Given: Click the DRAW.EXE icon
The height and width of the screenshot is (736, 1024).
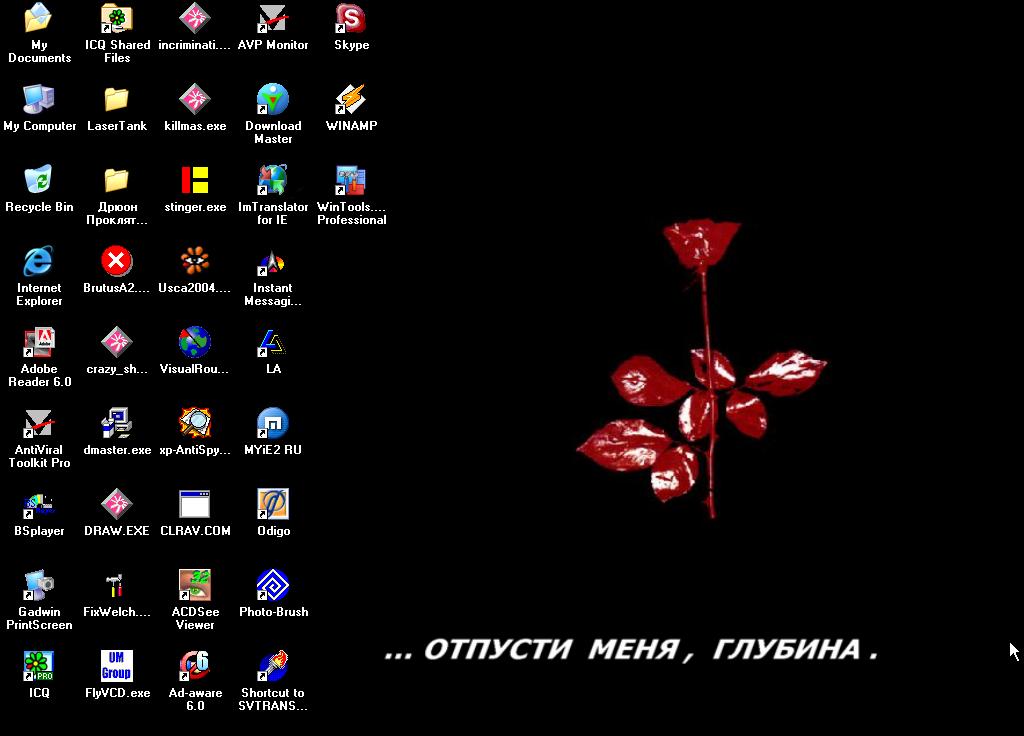Looking at the screenshot, I should click(x=117, y=504).
